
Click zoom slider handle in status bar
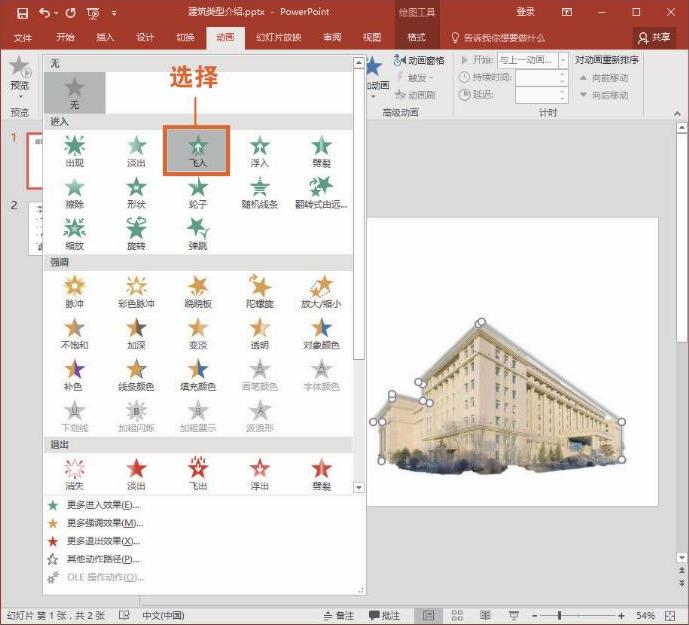[x=559, y=616]
